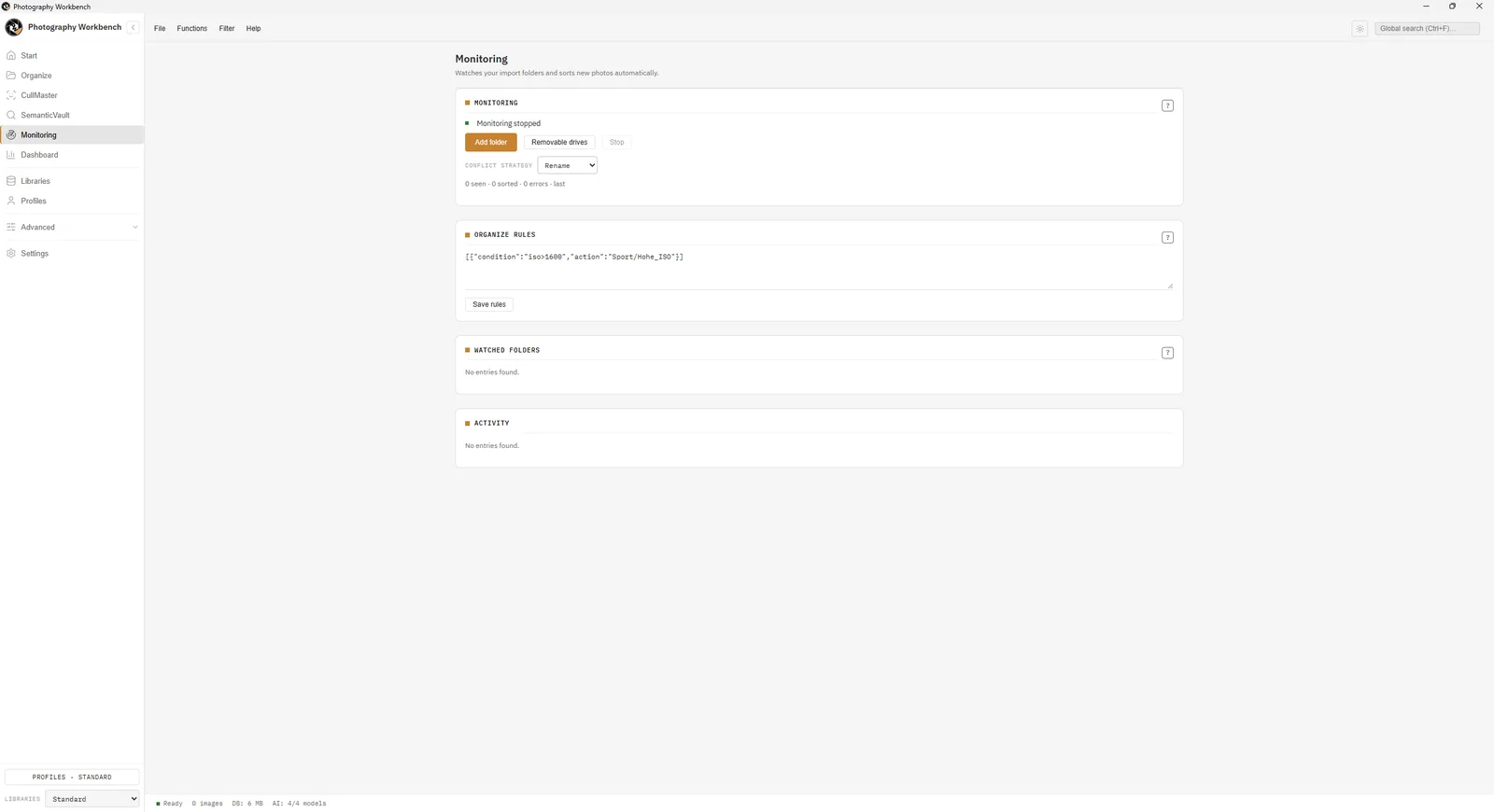This screenshot has height=812, width=1494.
Task: Click the Dashboard chart icon
Action: [11, 155]
